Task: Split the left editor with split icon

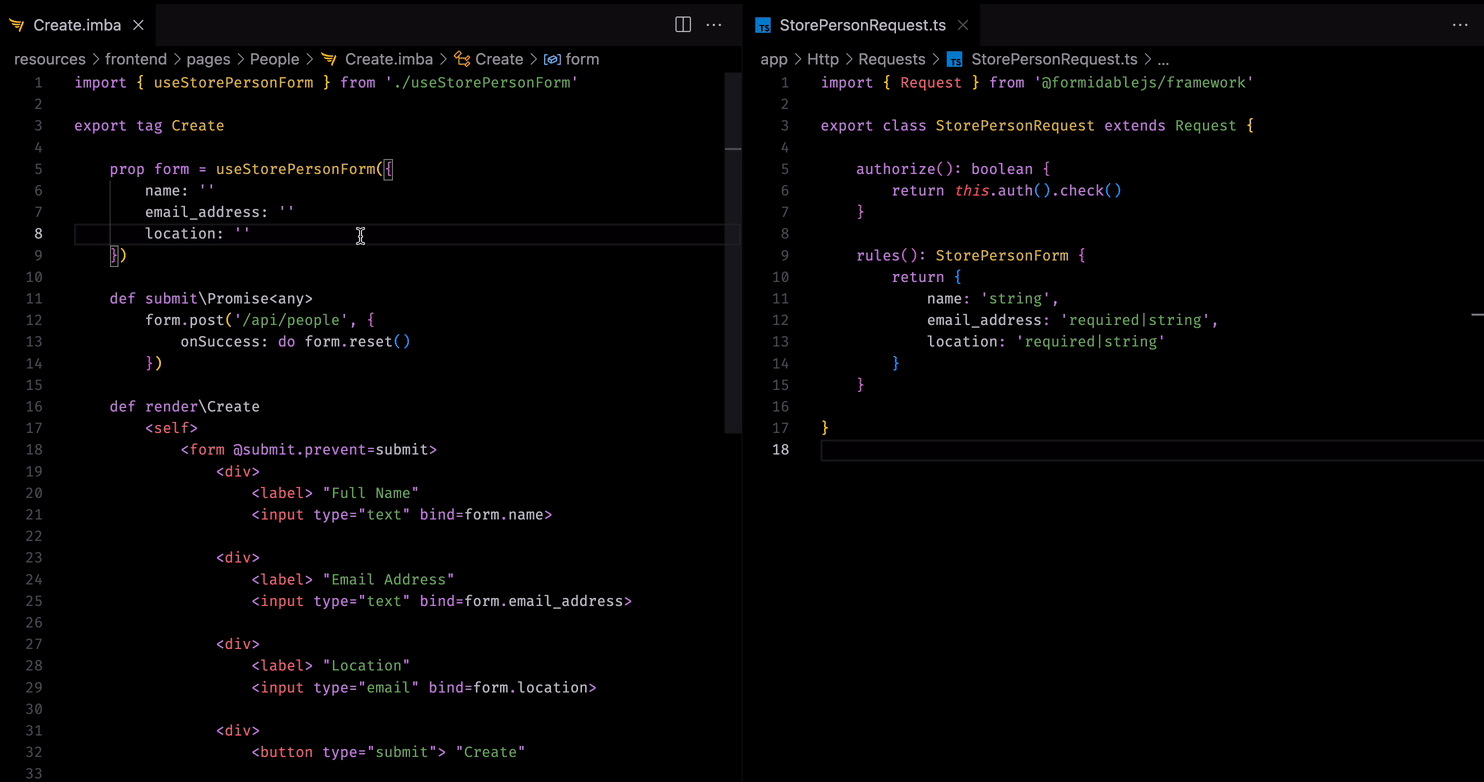Action: point(683,25)
